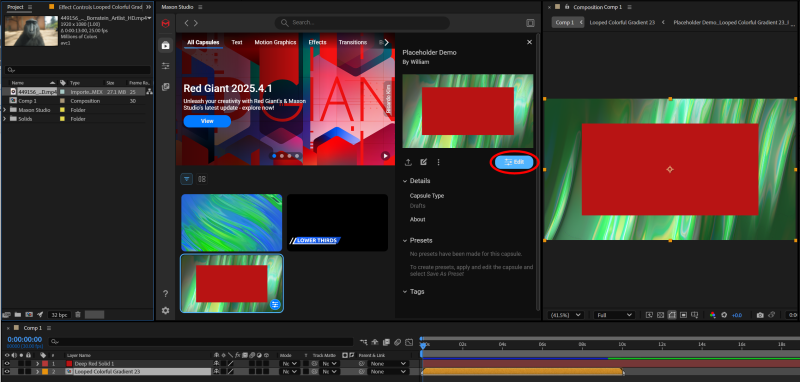Viewport: 800px width, 382px height.
Task: Create a new folder in Project panel
Action: point(18,315)
